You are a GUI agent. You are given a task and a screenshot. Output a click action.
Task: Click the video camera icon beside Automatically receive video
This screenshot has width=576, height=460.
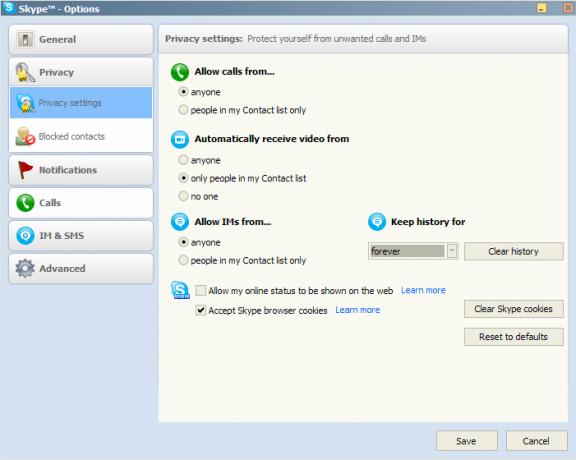(x=180, y=140)
